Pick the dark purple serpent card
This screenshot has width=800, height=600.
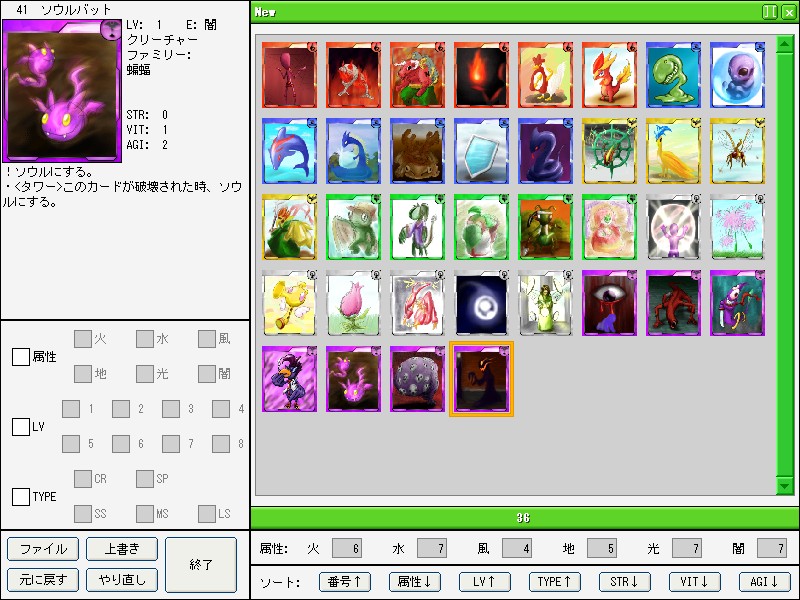click(x=545, y=151)
